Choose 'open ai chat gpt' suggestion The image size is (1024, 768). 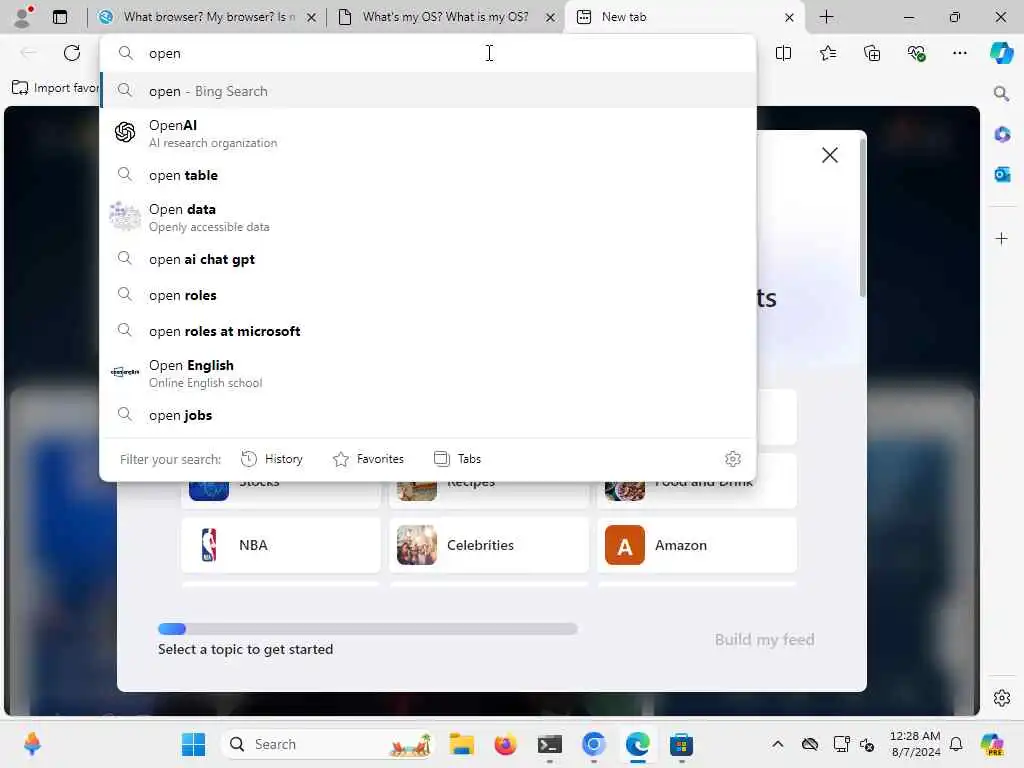(428, 259)
